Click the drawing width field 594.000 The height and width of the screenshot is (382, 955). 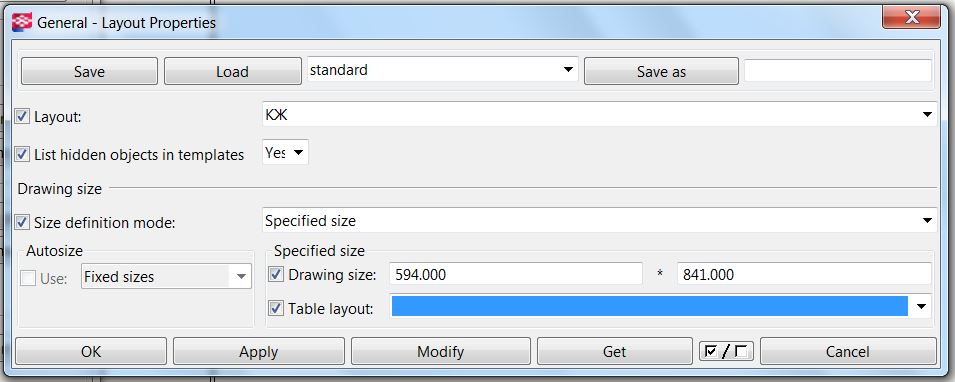[516, 274]
